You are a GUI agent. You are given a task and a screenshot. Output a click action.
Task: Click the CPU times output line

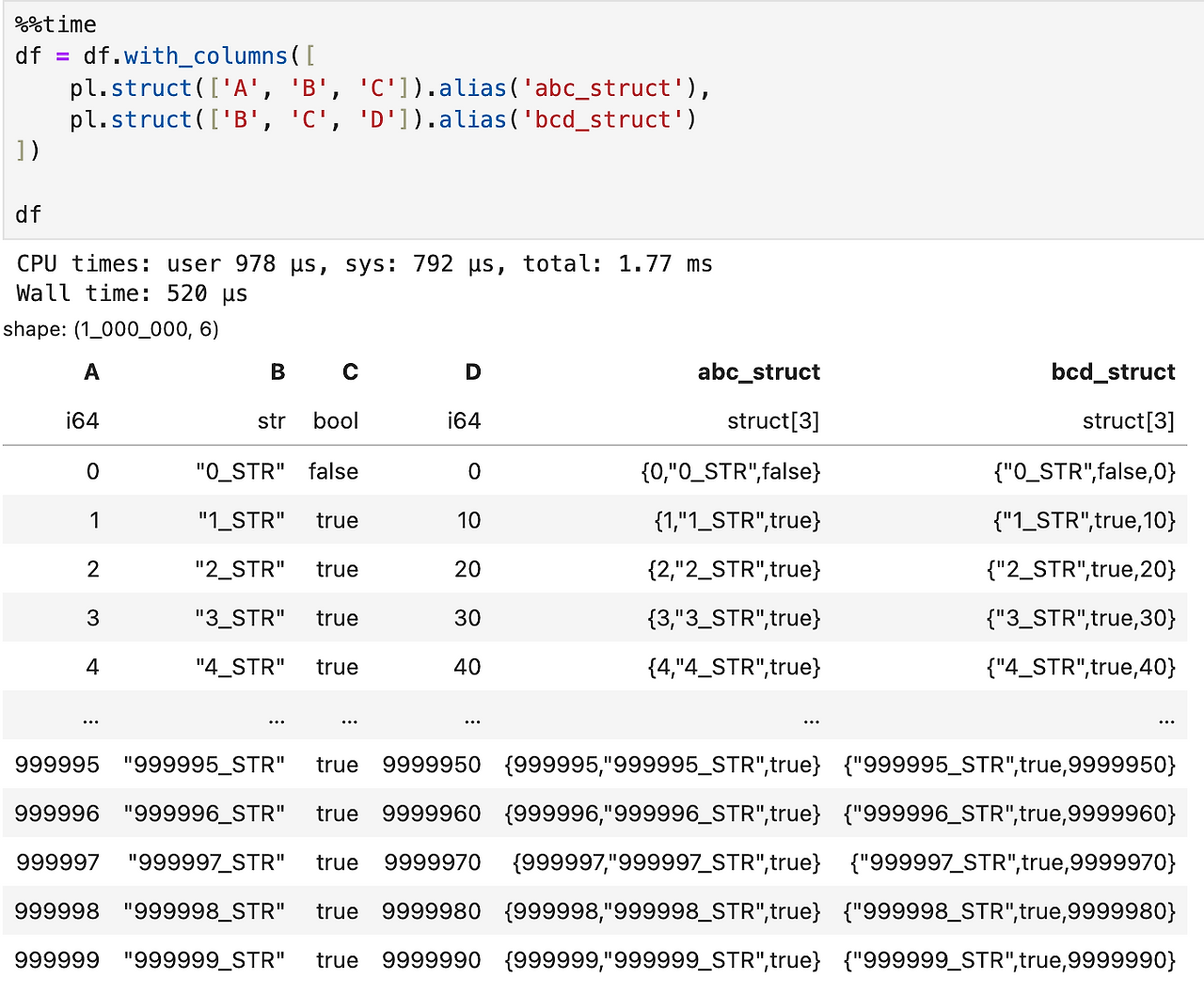pos(364,264)
